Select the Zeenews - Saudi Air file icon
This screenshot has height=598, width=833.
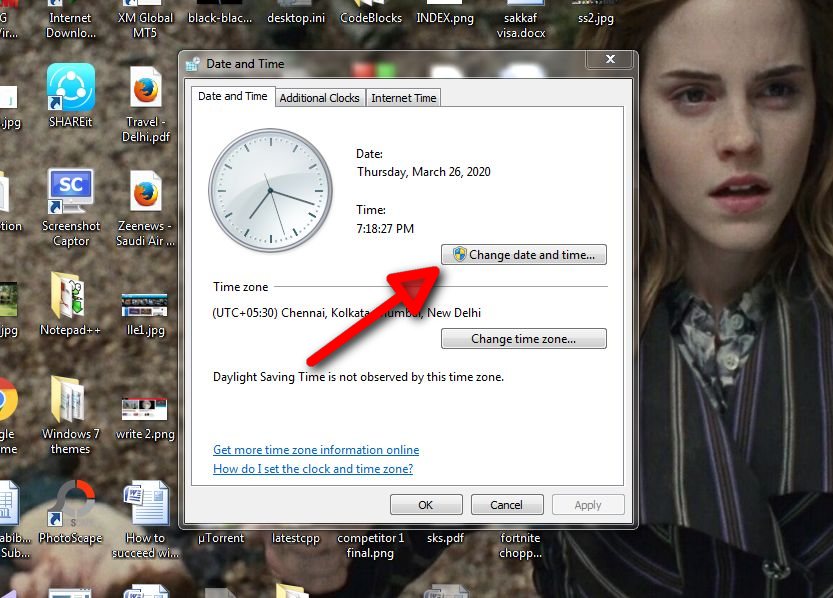pos(145,192)
